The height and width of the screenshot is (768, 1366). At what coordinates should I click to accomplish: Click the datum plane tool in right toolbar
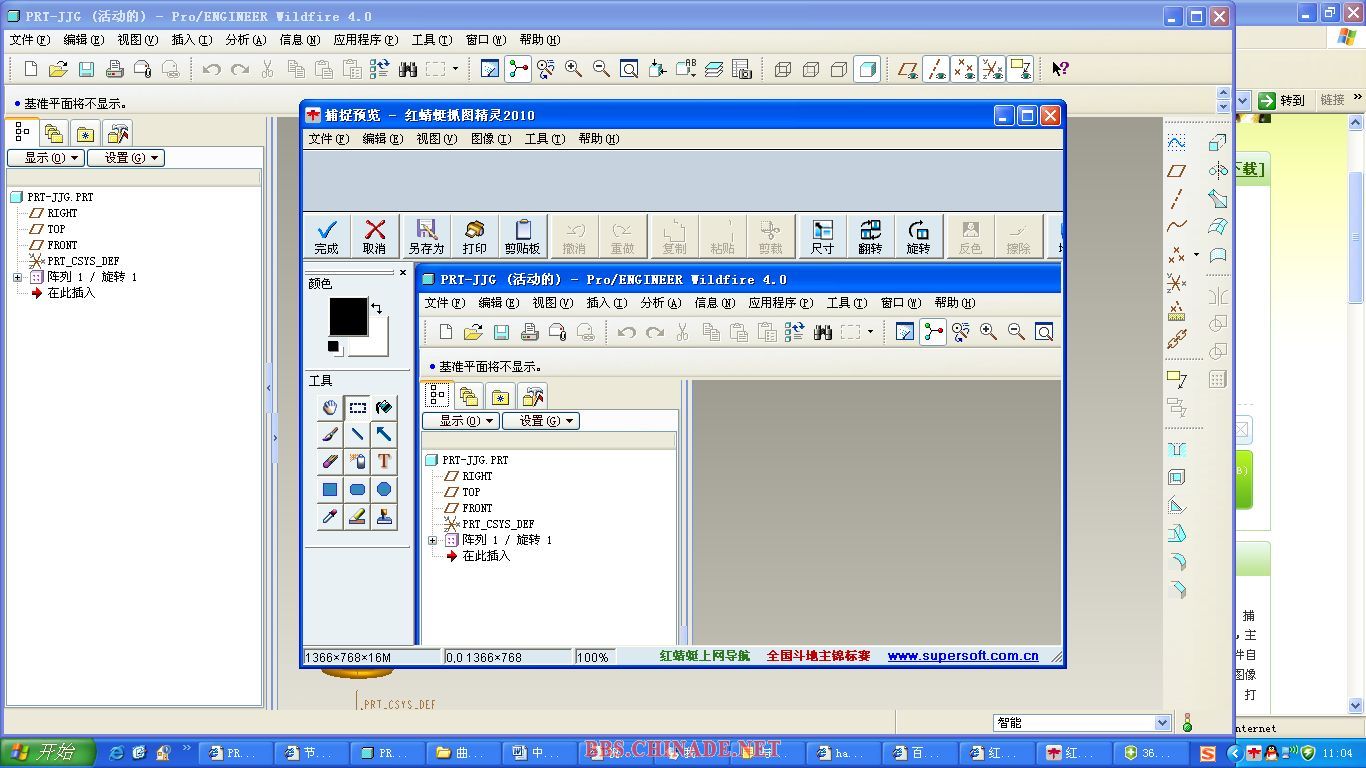[1177, 171]
